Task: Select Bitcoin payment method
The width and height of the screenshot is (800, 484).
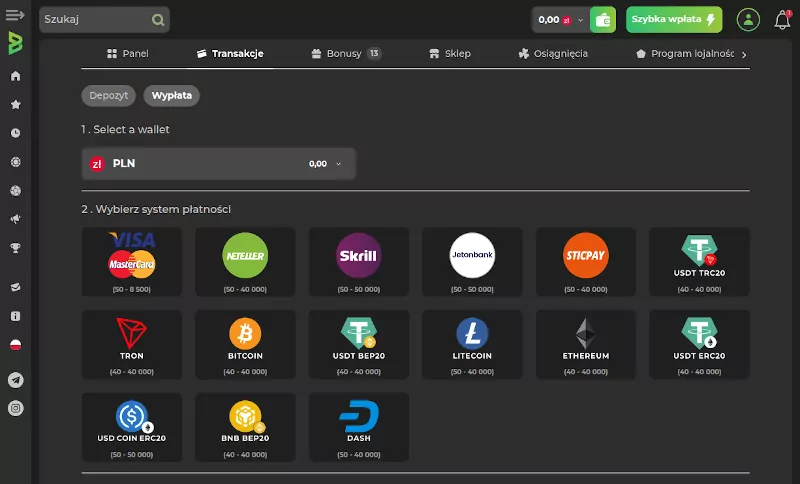Action: [x=245, y=345]
